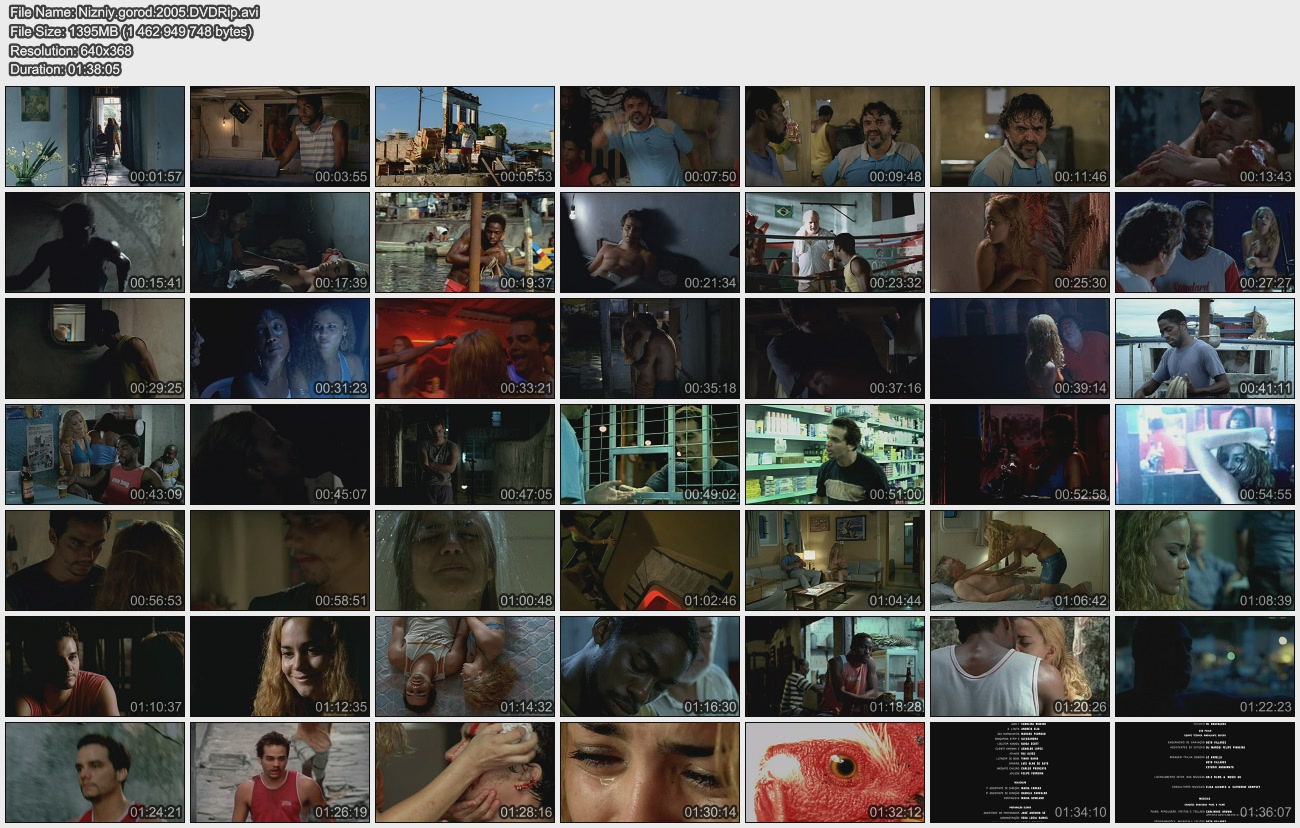This screenshot has height=828, width=1300.
Task: Click the pharmacy shelves thumbnail at 00:51:00
Action: (x=835, y=454)
